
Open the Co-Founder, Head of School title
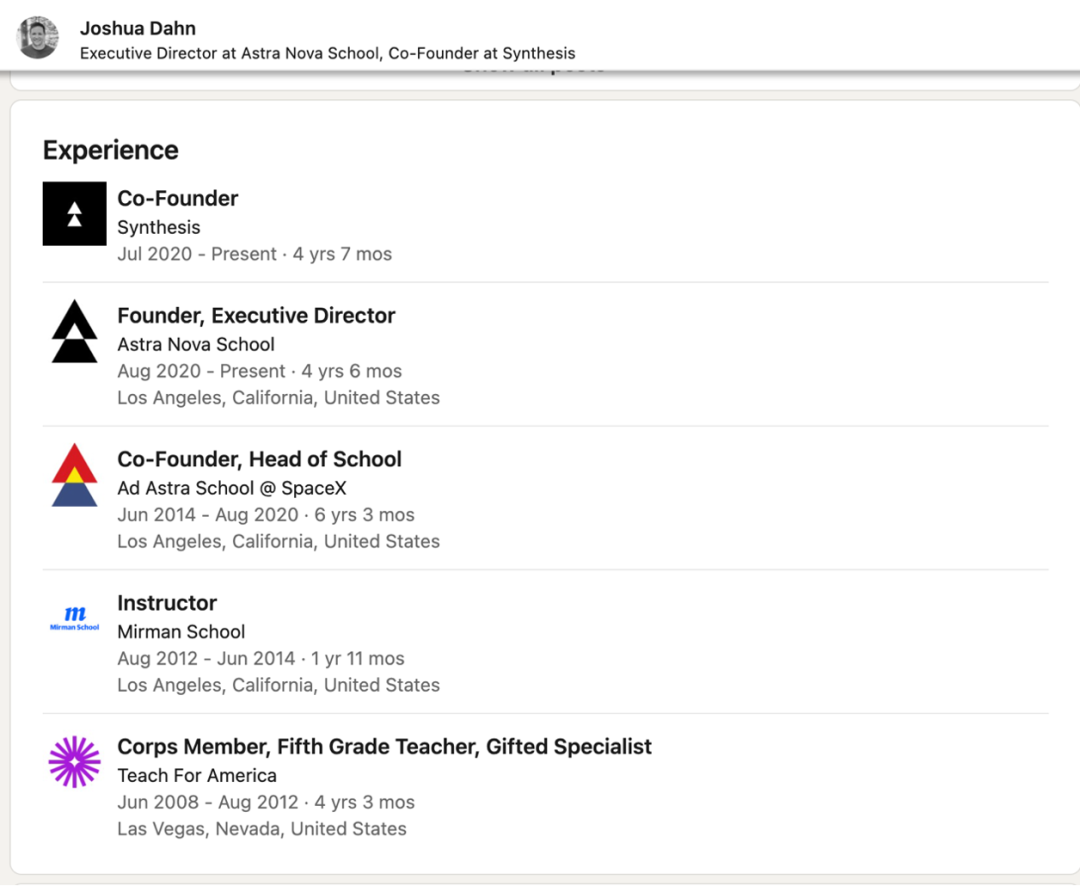click(x=260, y=460)
